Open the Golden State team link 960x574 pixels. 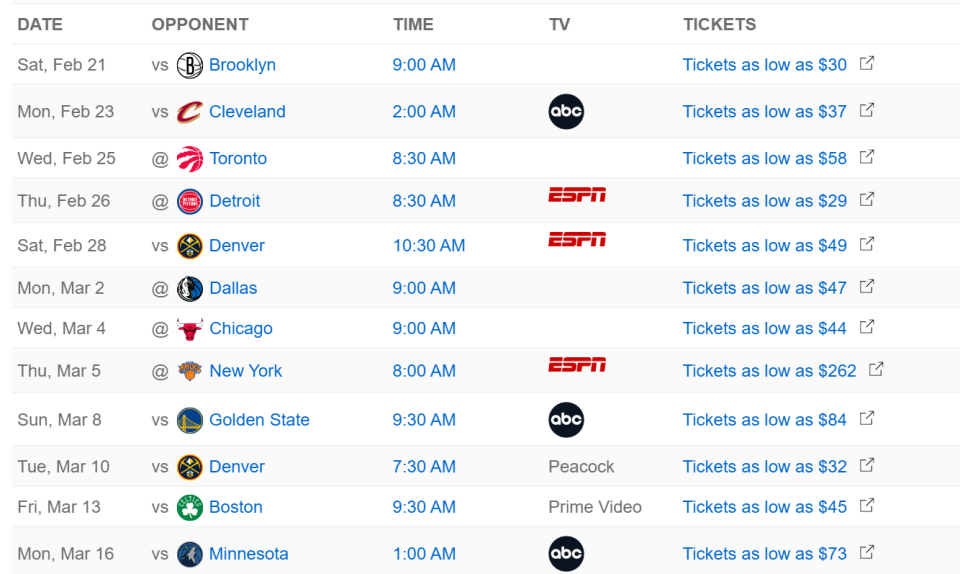(x=259, y=420)
